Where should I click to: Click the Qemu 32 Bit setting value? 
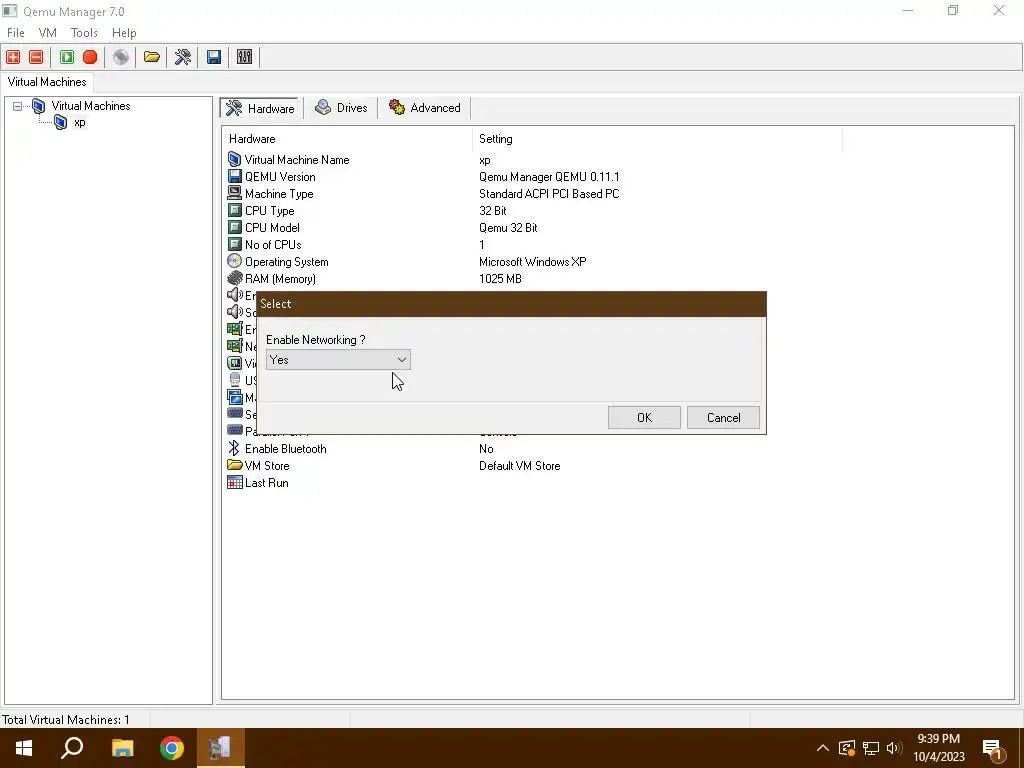pos(508,227)
